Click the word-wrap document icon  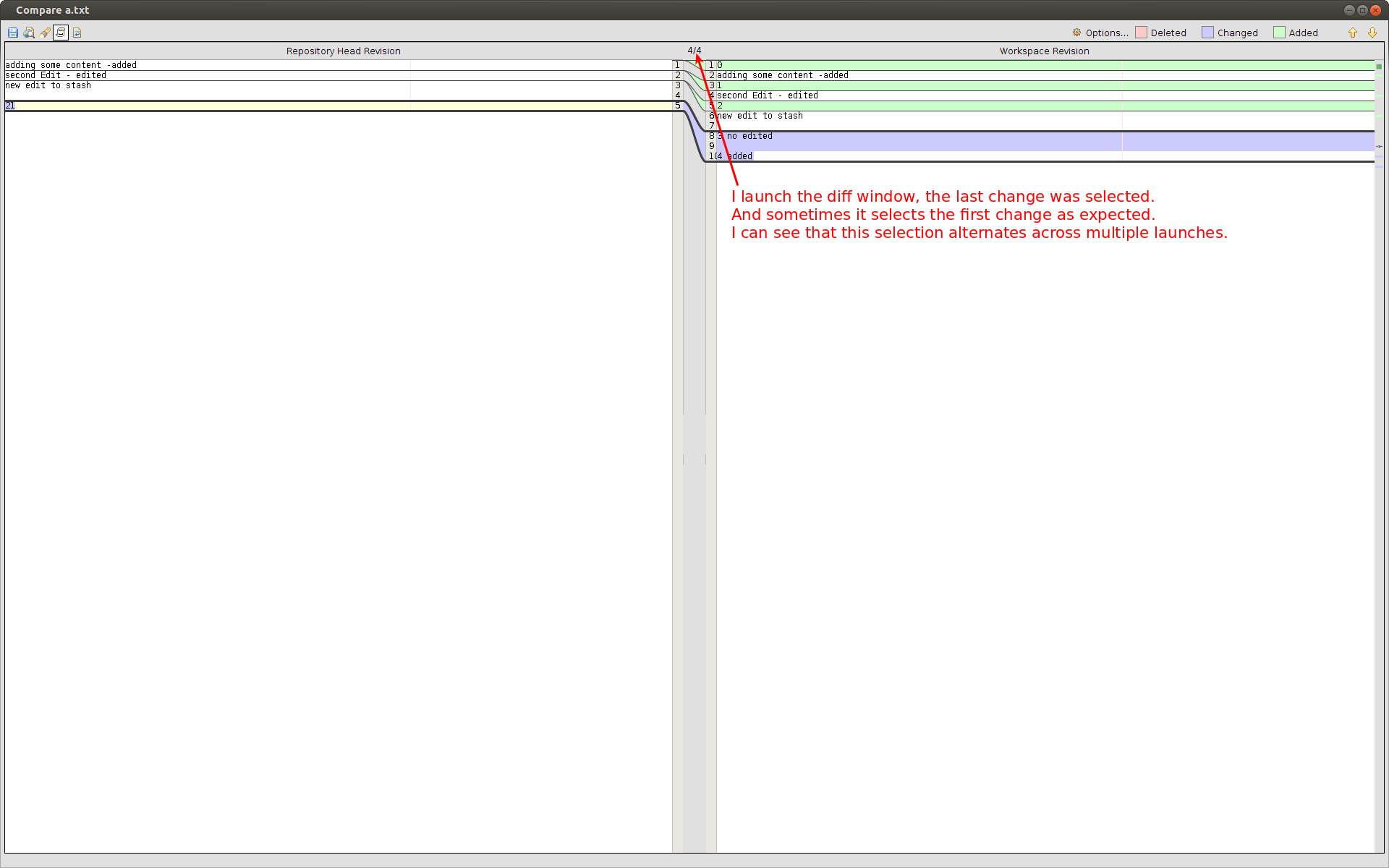click(x=77, y=33)
